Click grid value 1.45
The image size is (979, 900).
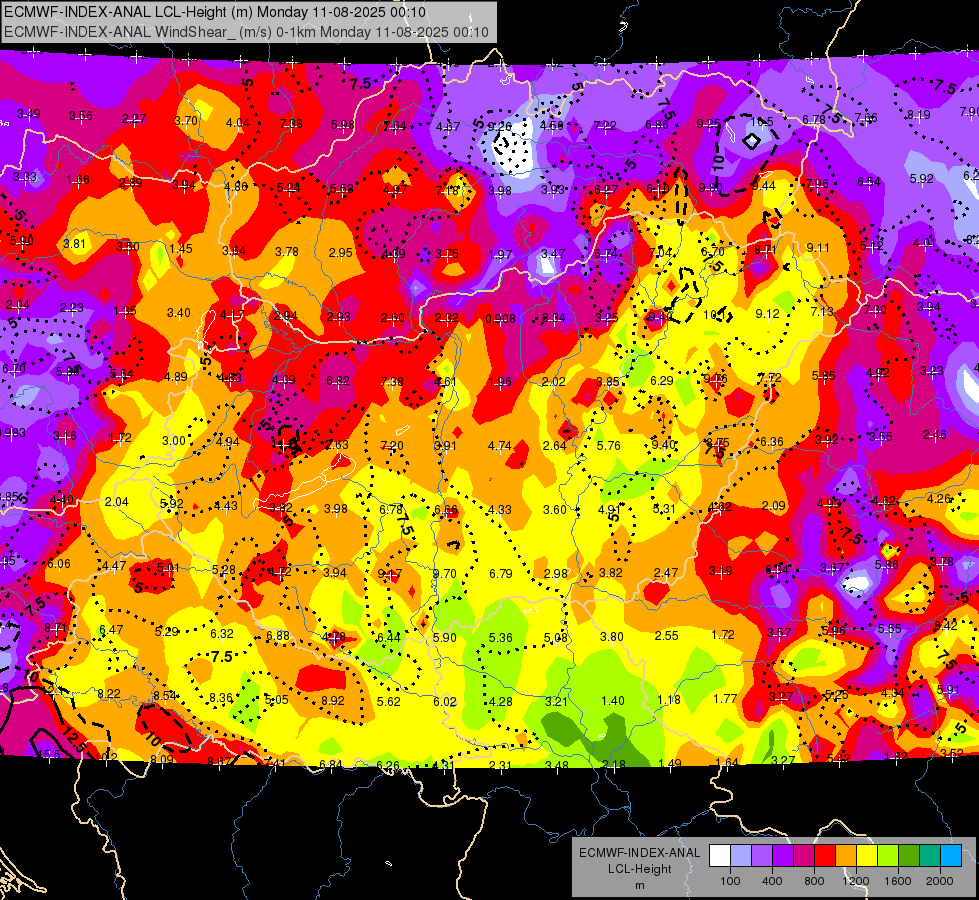pyautogui.click(x=181, y=249)
